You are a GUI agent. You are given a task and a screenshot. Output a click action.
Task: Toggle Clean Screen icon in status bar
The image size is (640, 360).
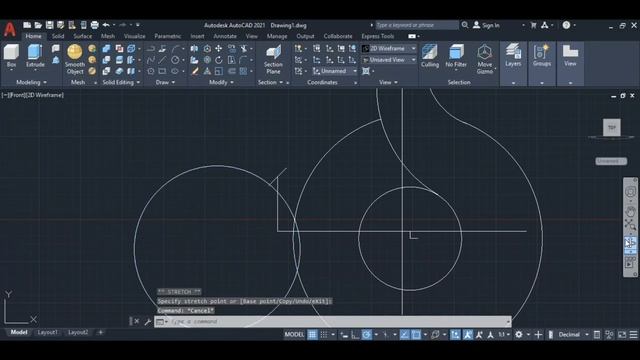[x=622, y=335]
